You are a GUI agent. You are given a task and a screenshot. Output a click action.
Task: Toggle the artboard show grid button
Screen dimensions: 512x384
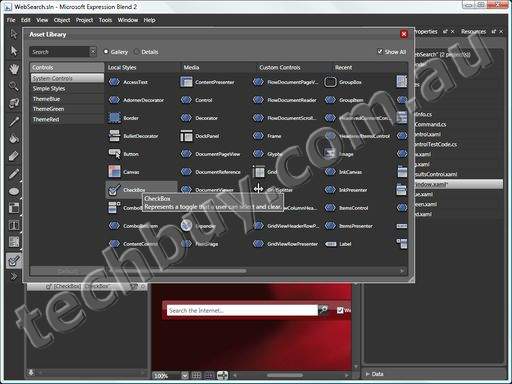tap(197, 376)
